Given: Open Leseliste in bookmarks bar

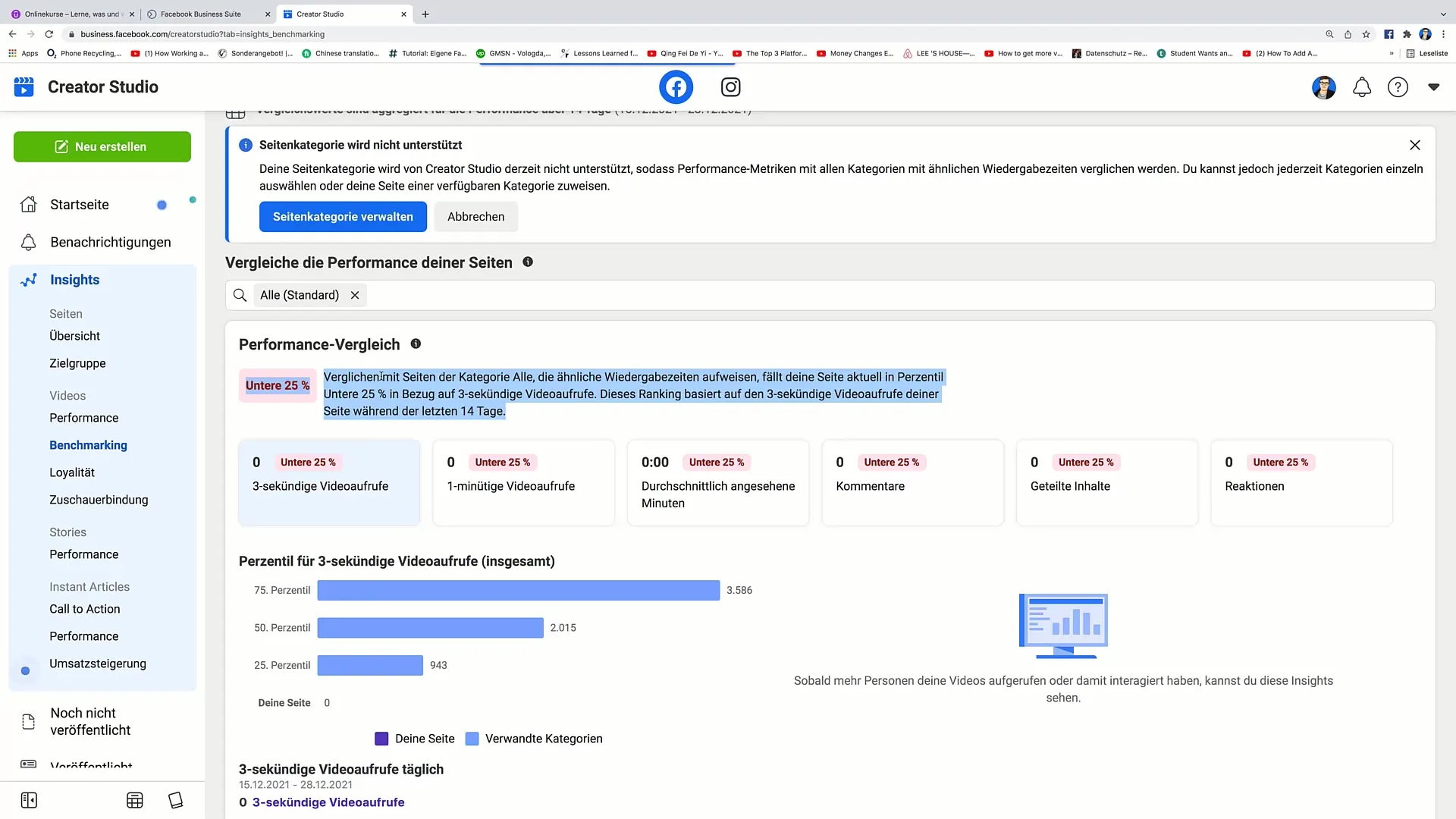Looking at the screenshot, I should point(1426,54).
